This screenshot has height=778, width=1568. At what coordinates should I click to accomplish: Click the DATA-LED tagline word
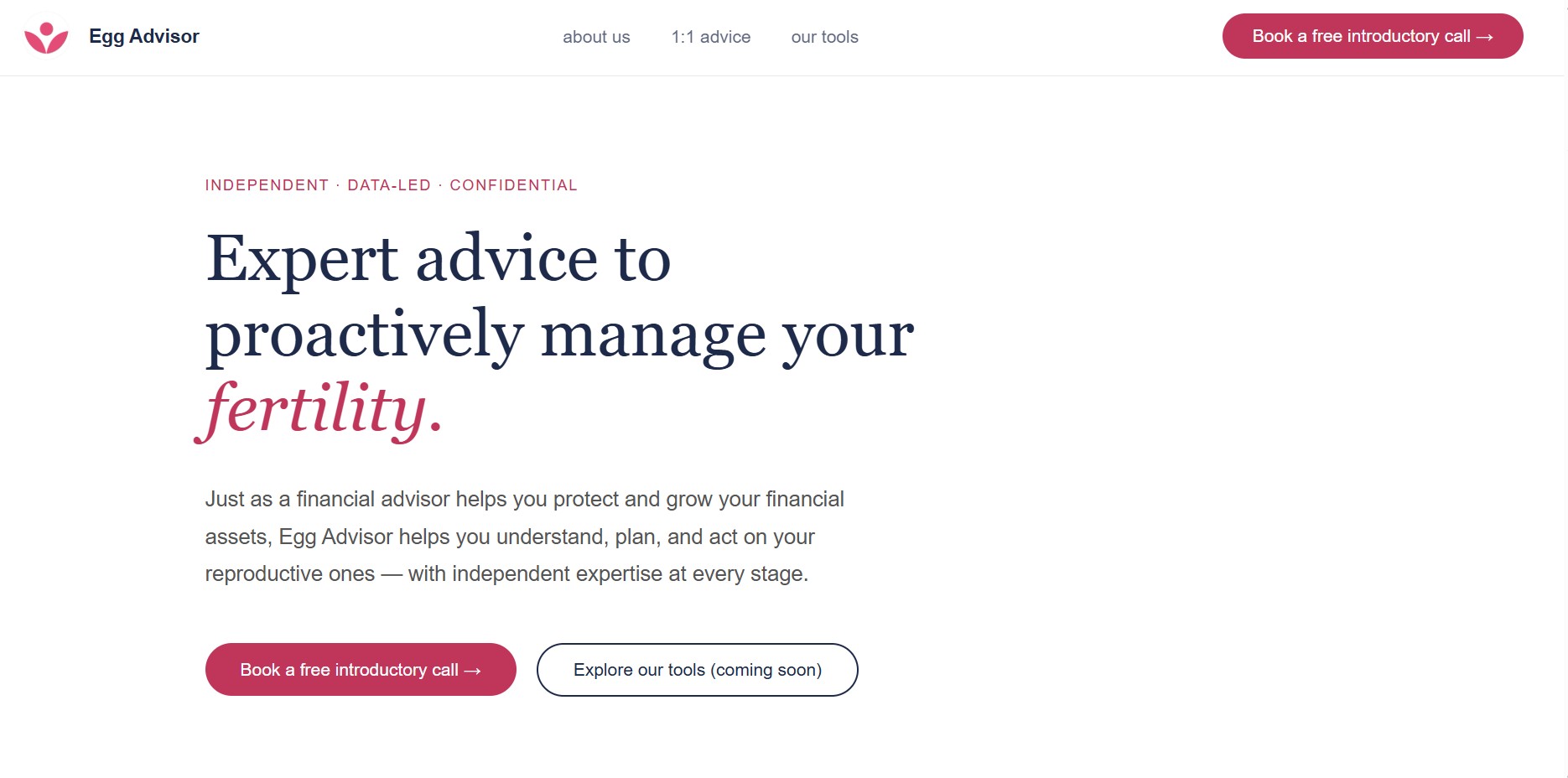[389, 185]
